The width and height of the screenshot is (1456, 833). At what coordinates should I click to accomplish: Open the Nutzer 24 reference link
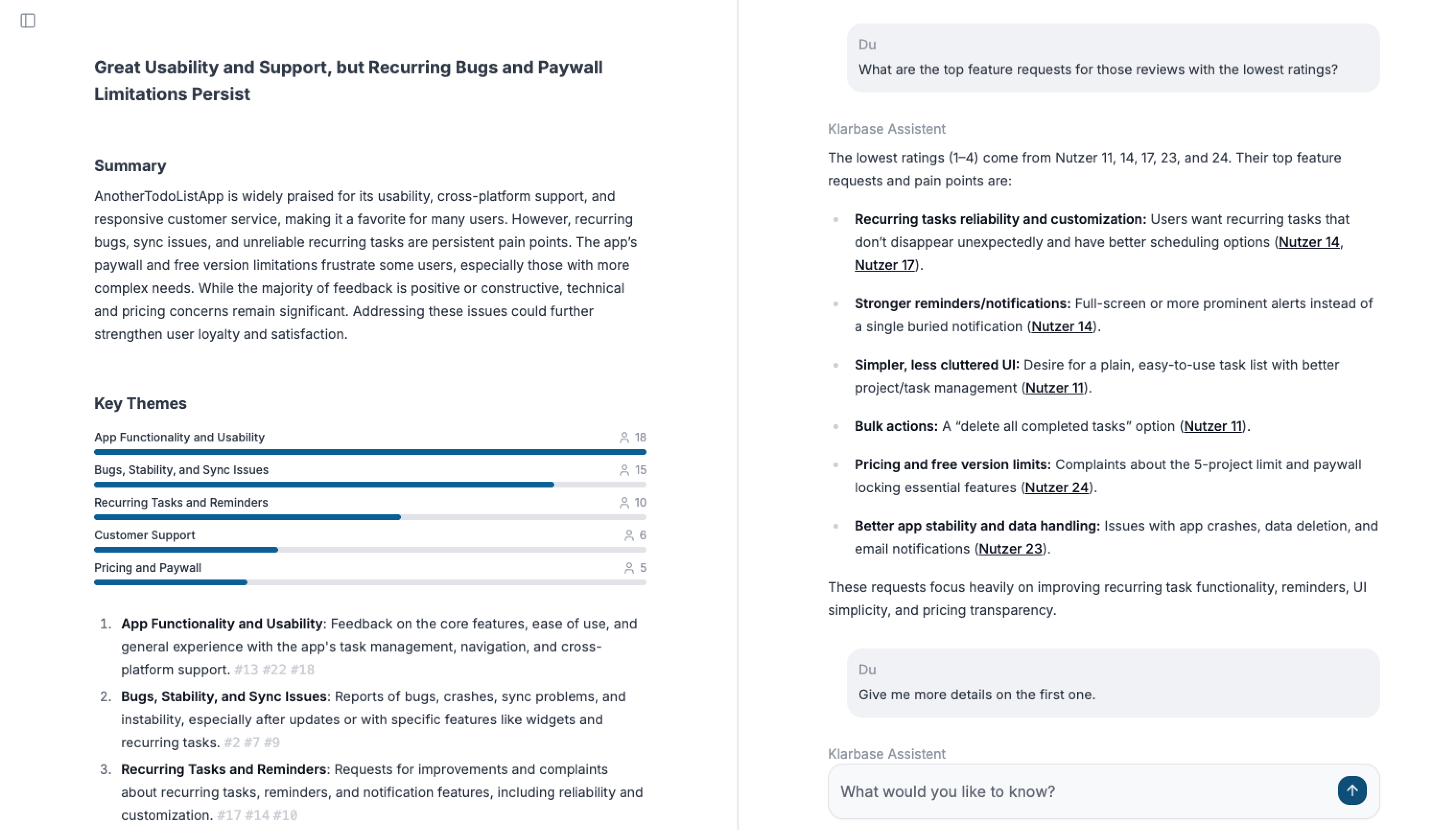click(1057, 487)
